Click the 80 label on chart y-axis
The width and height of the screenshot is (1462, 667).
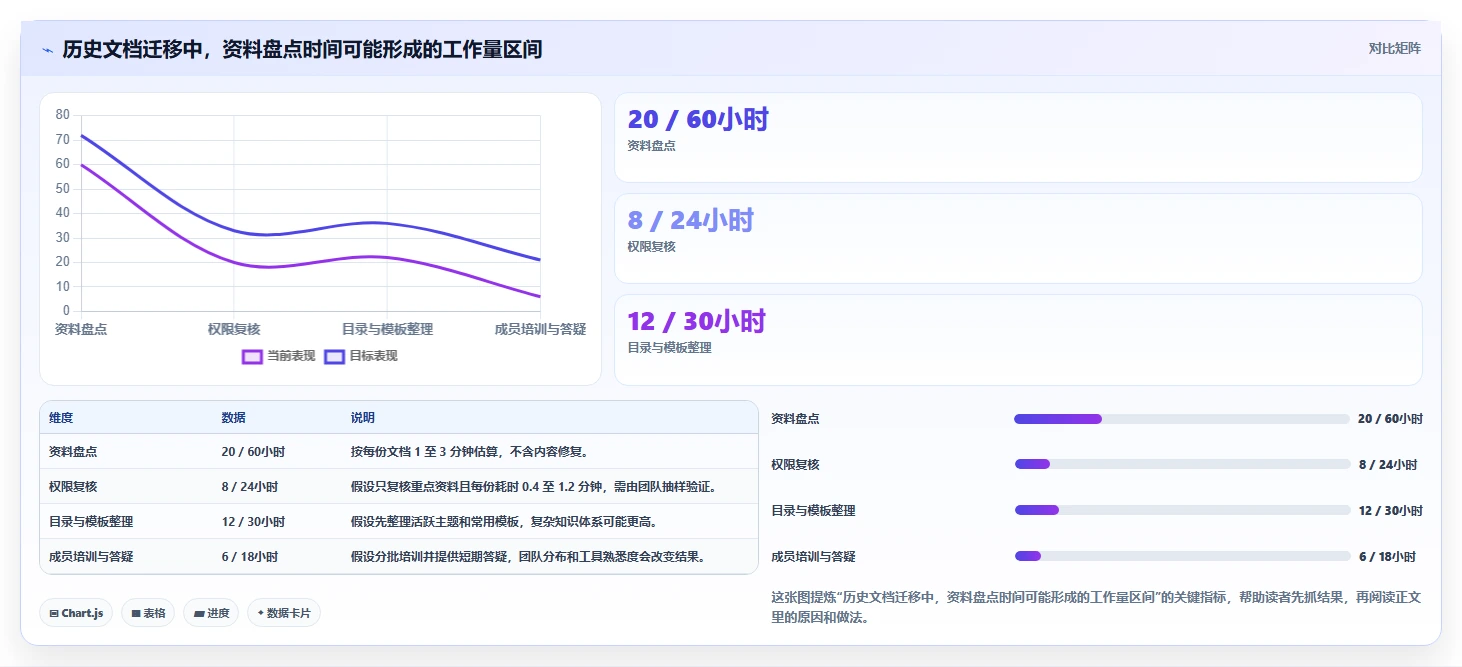(x=63, y=115)
